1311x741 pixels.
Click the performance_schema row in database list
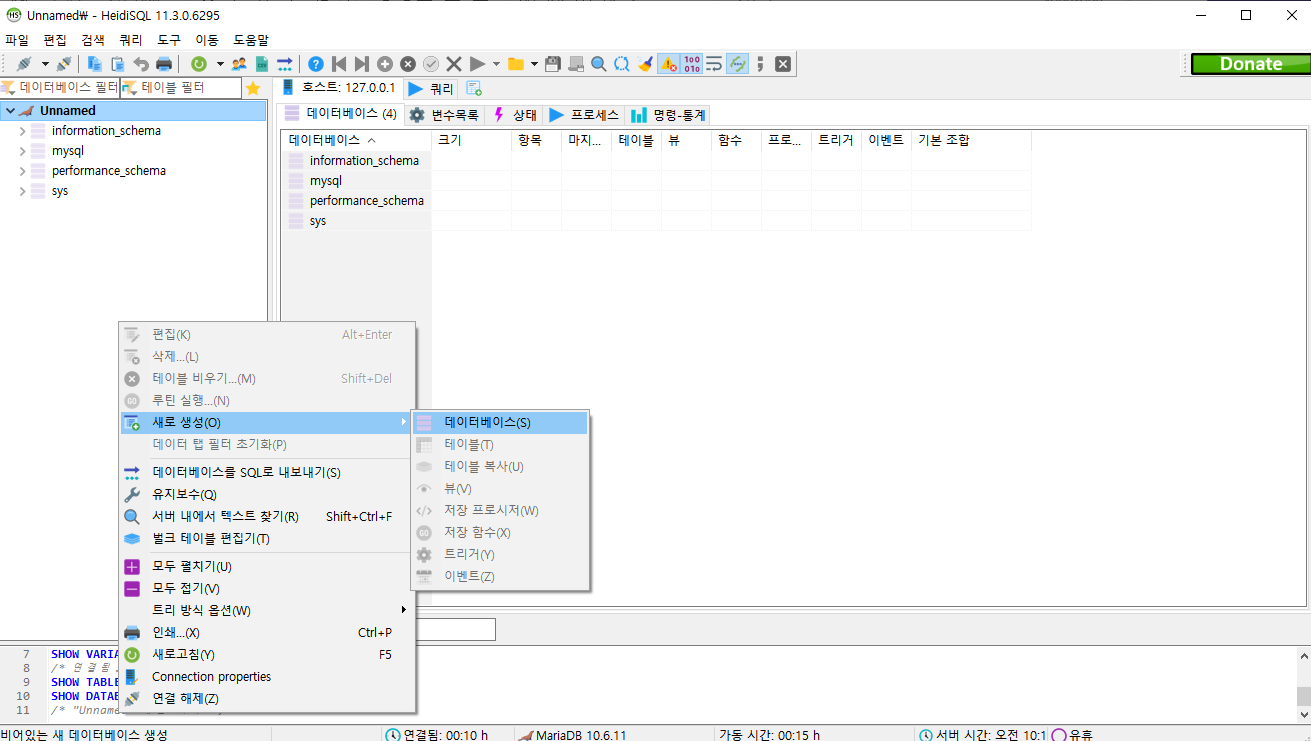click(357, 201)
